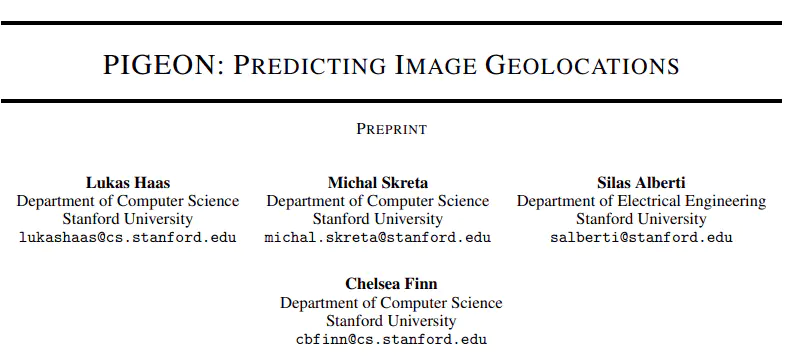Click Stanford University under Lukas Haas
The image size is (798, 363).
128,219
